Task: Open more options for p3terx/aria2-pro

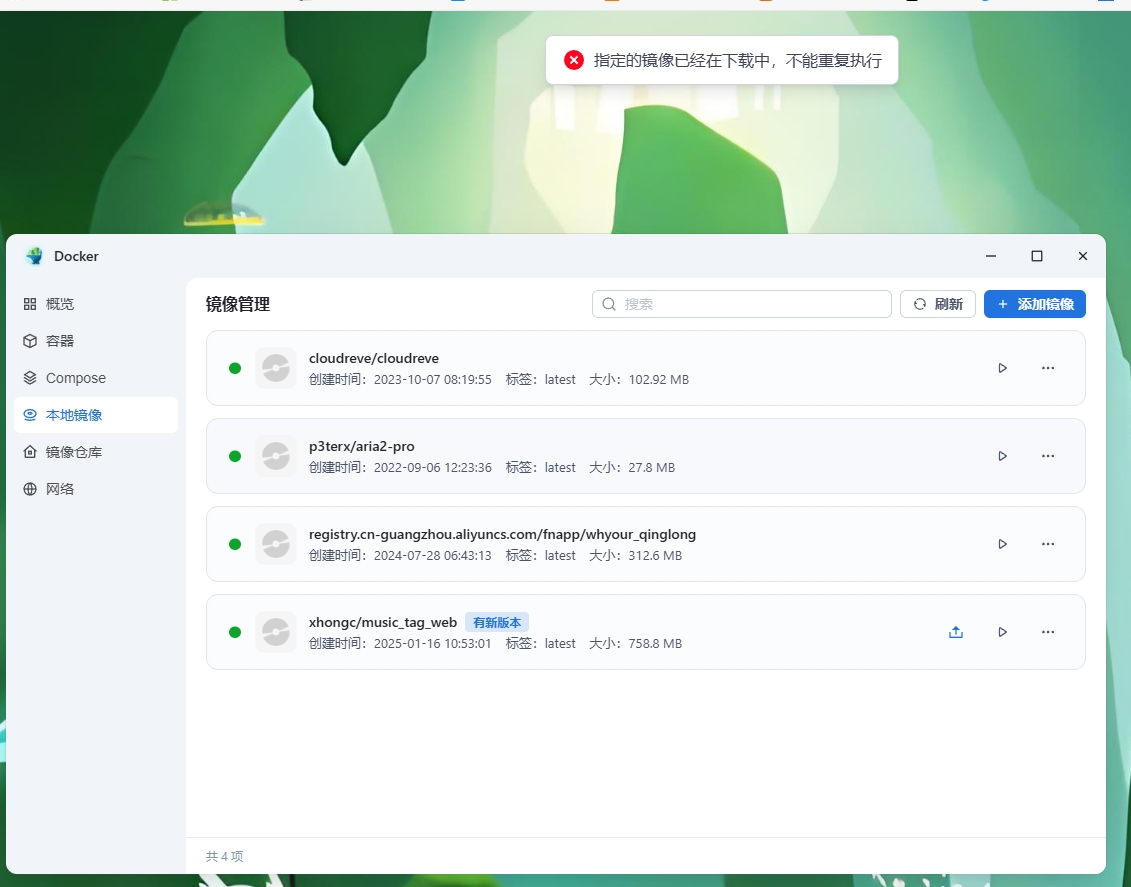Action: (x=1048, y=456)
